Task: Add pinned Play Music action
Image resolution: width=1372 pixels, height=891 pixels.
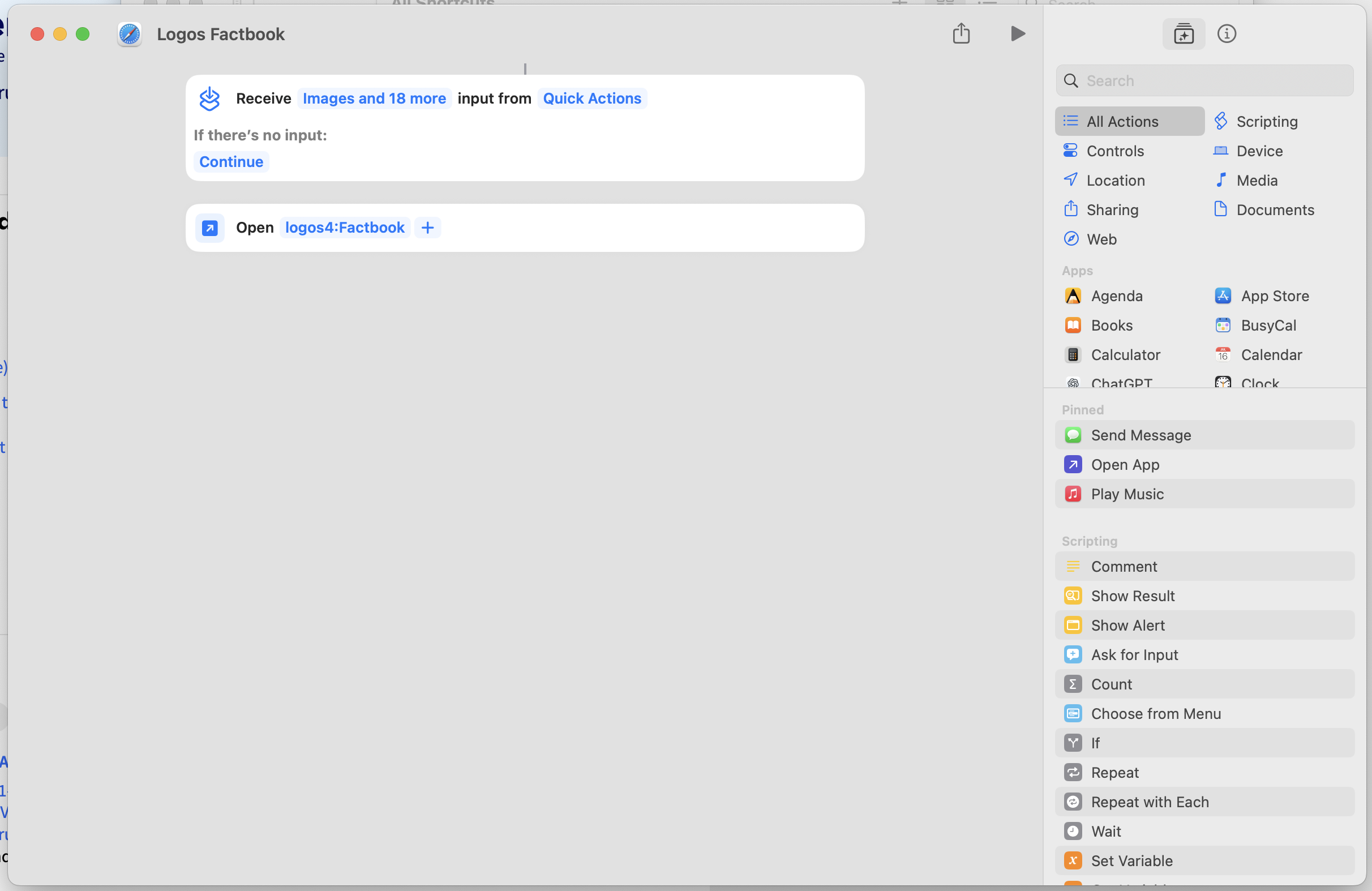Action: point(1204,494)
